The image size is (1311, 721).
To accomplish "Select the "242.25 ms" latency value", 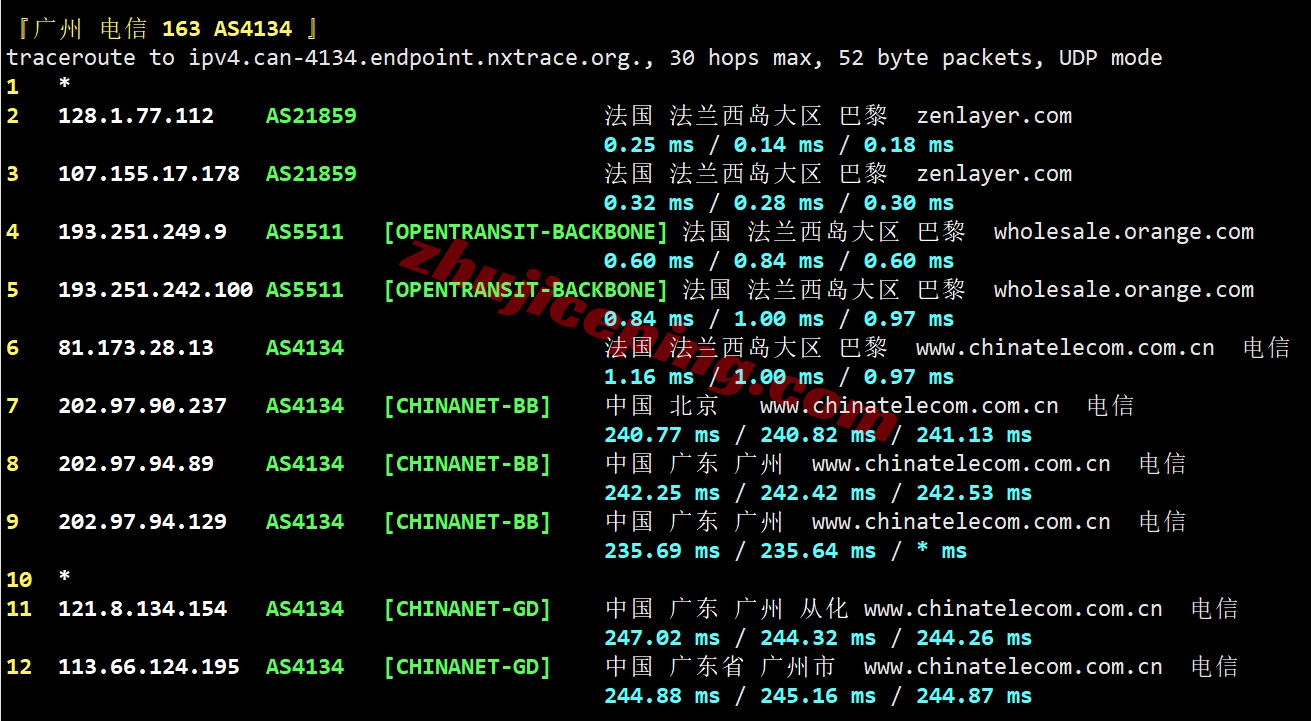I will pos(662,493).
